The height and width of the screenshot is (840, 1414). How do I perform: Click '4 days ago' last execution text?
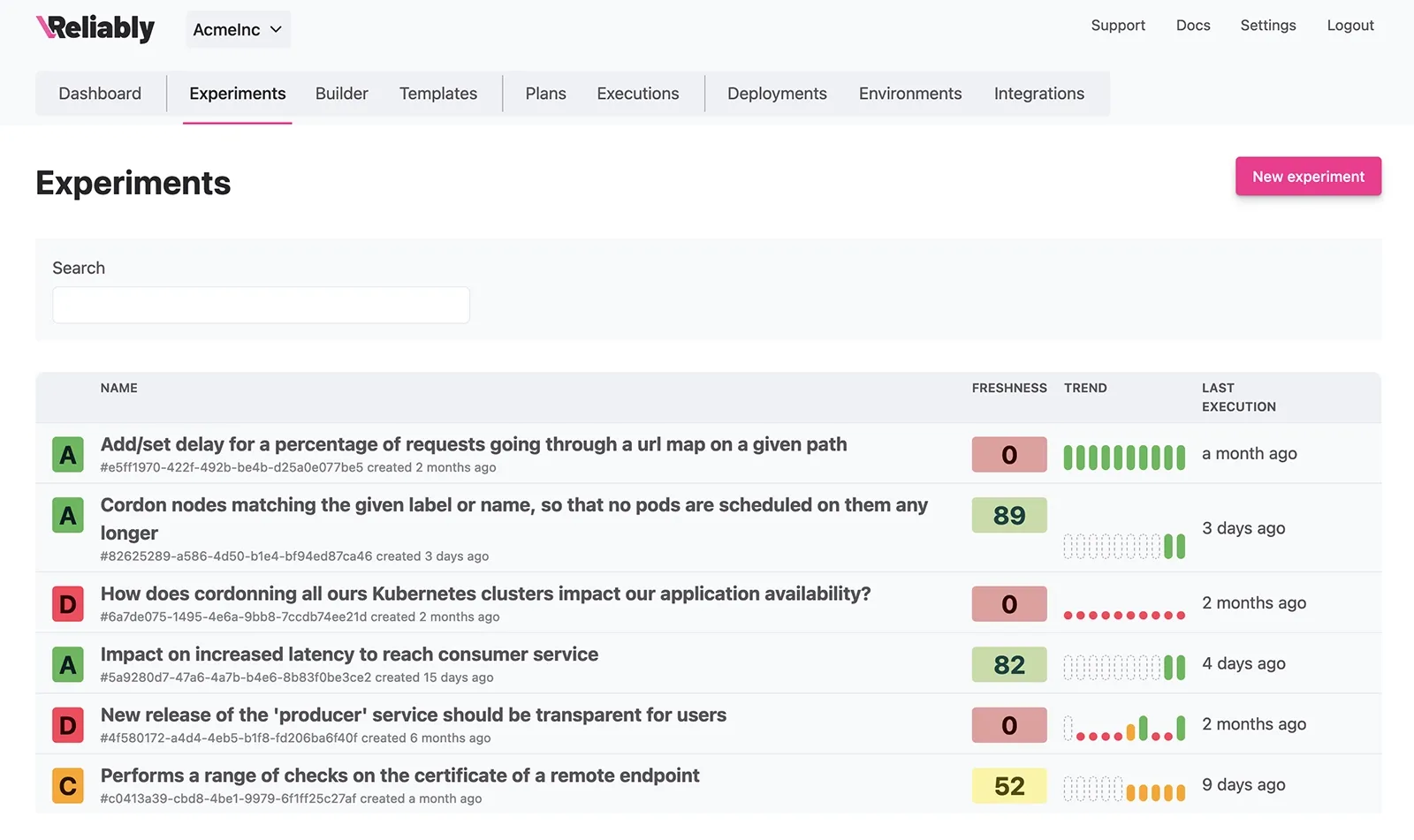click(1243, 663)
